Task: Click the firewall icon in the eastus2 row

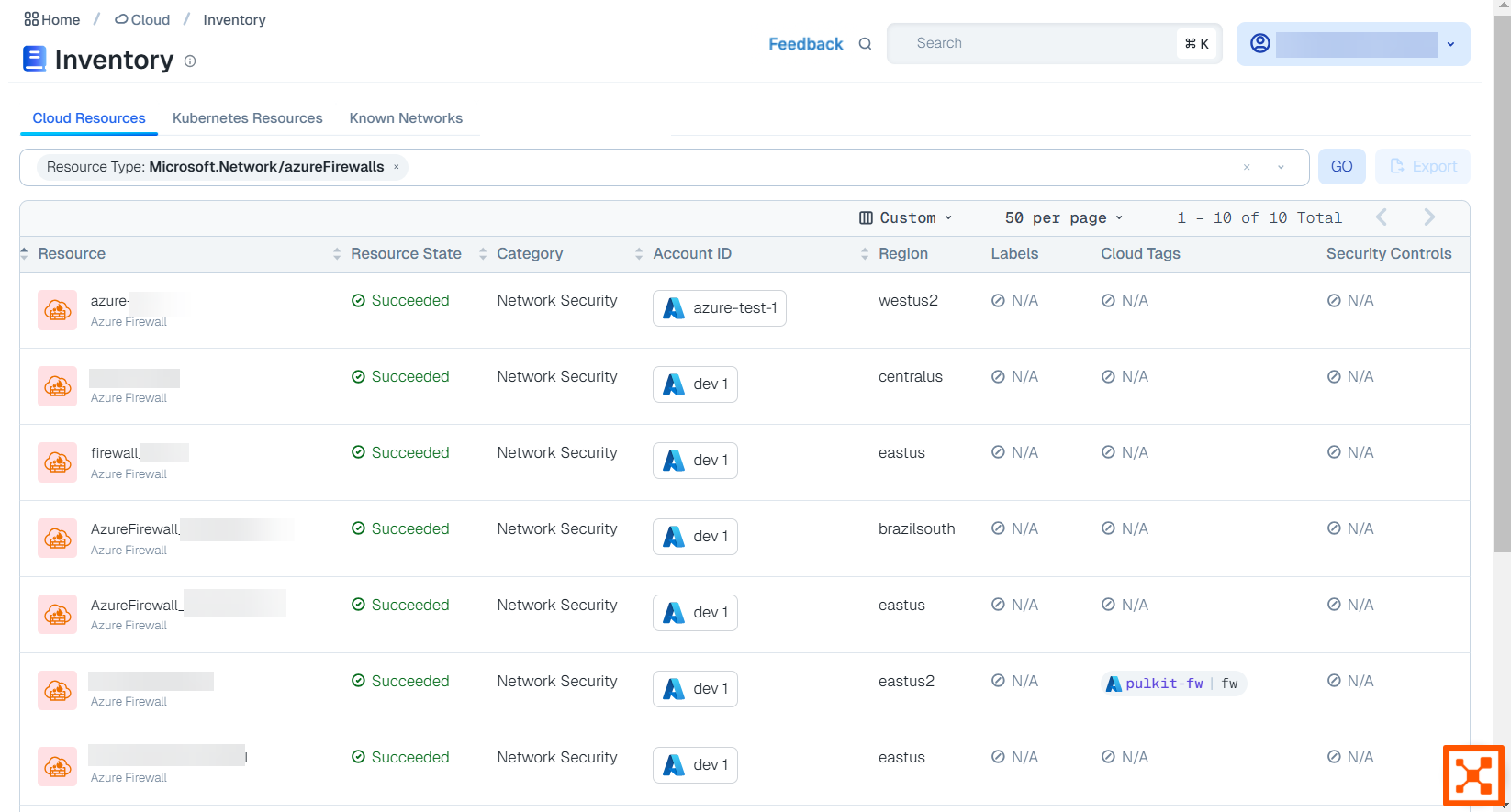Action: (x=58, y=691)
